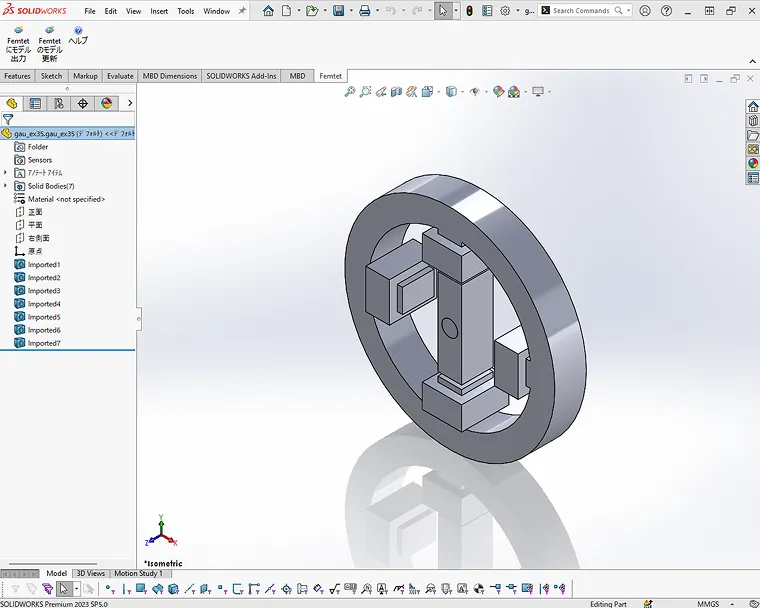Open the dropdown arrow next to Print

(377, 11)
